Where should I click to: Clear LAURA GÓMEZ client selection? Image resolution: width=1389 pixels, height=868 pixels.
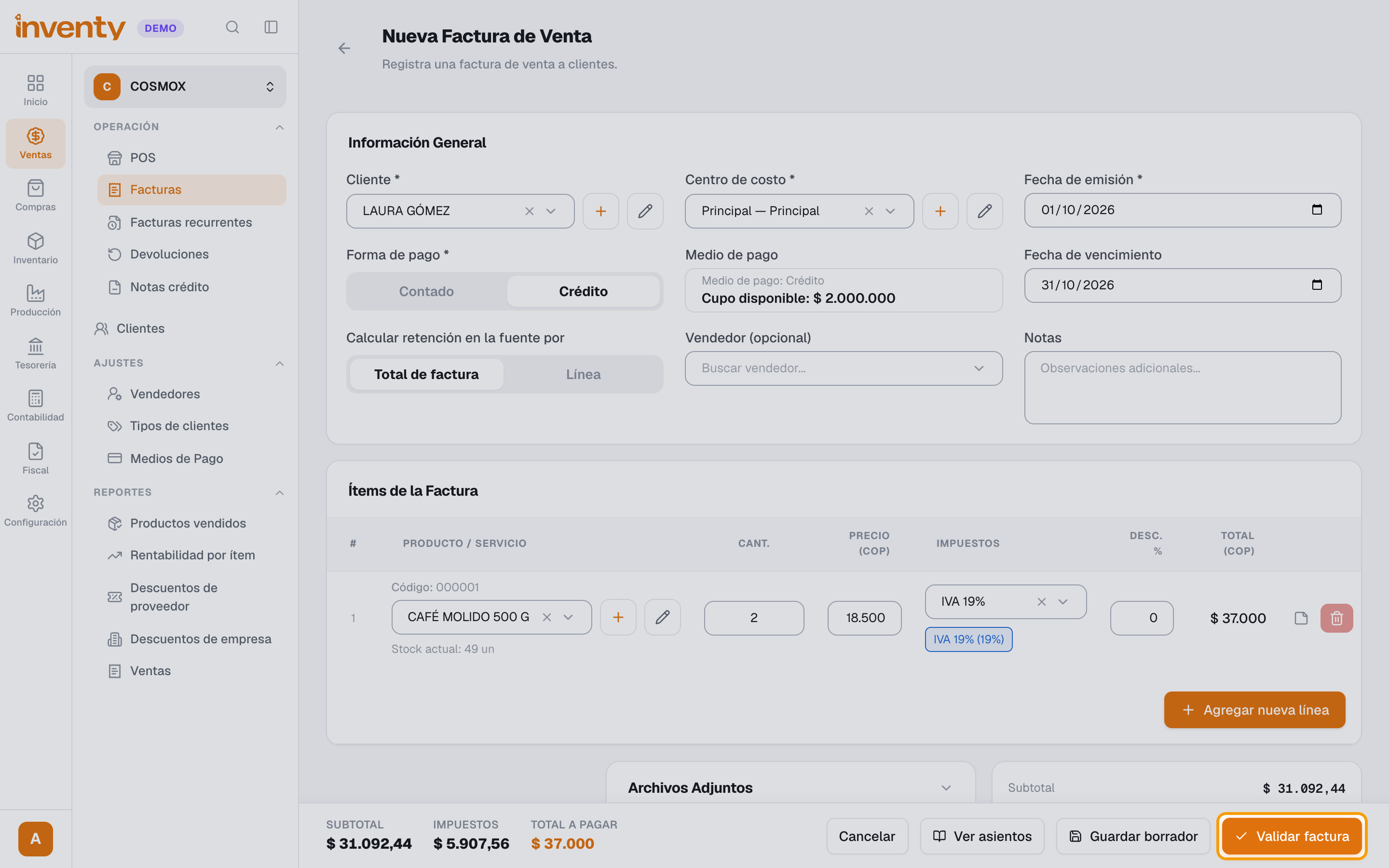pos(529,211)
